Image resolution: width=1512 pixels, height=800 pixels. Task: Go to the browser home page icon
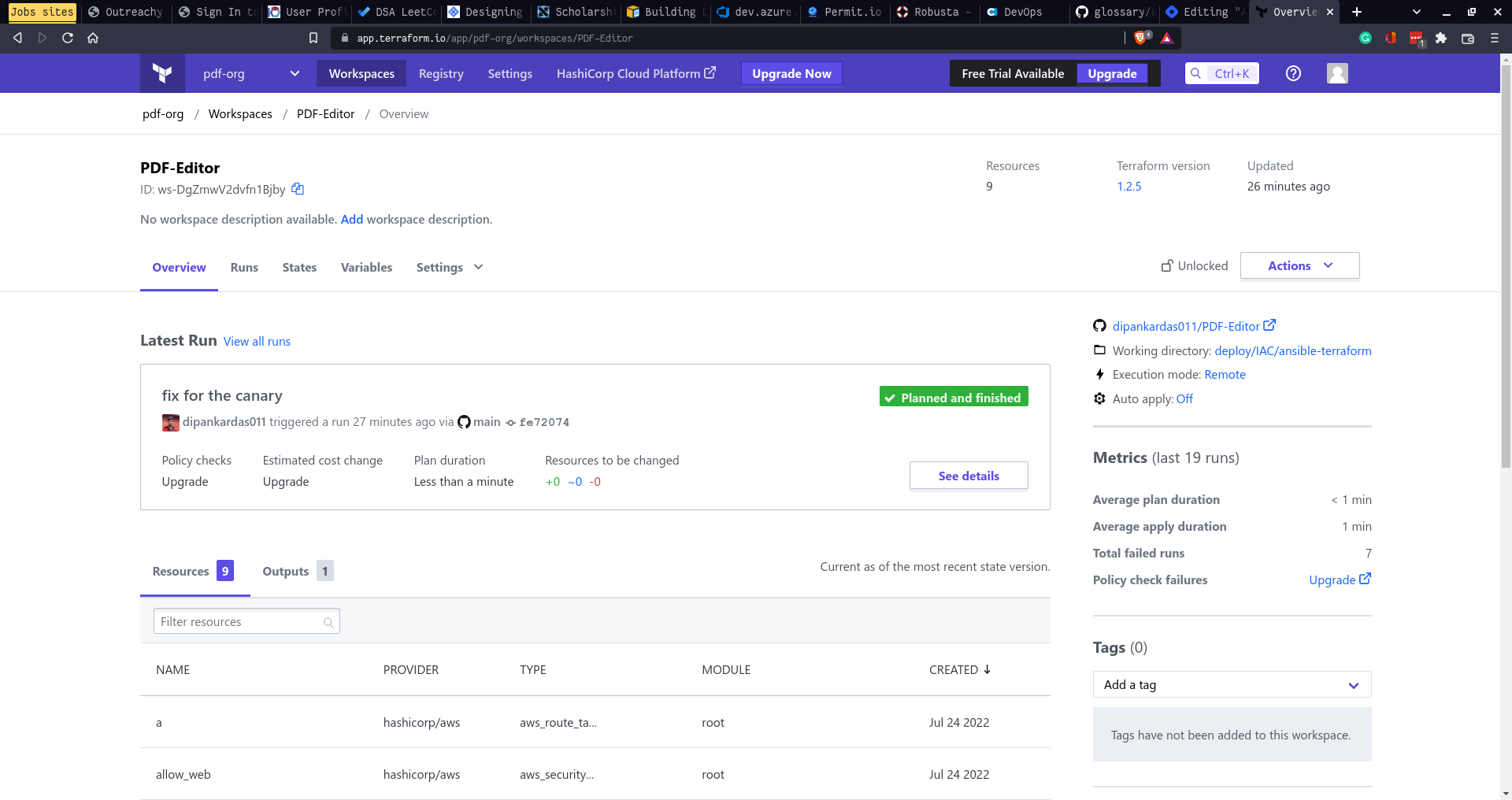93,38
